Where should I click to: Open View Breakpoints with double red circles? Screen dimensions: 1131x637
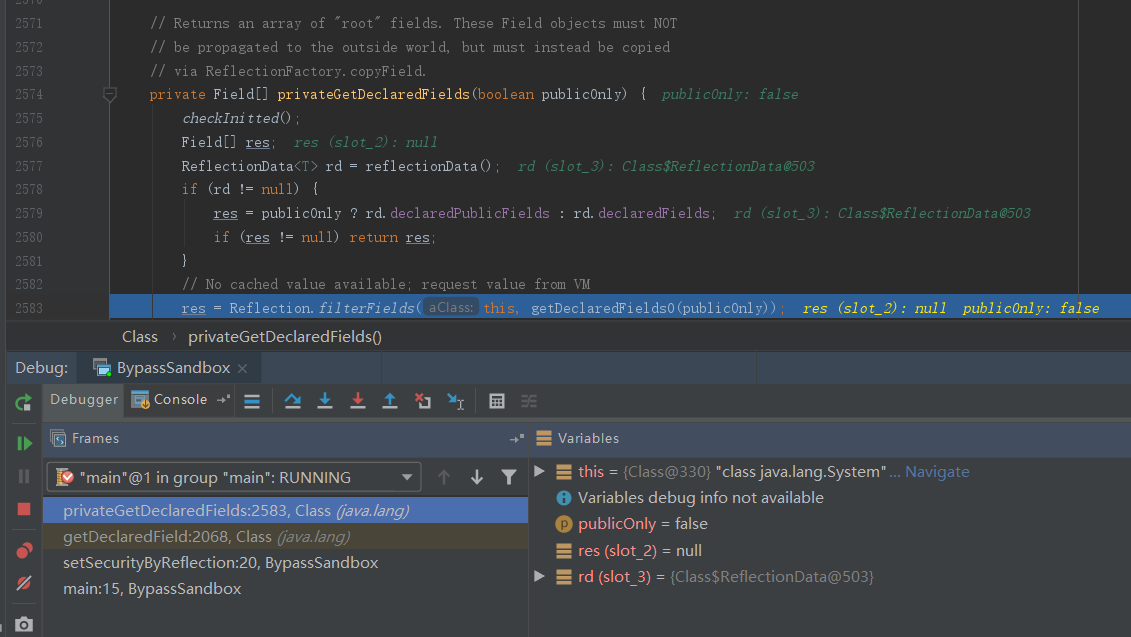(x=24, y=550)
